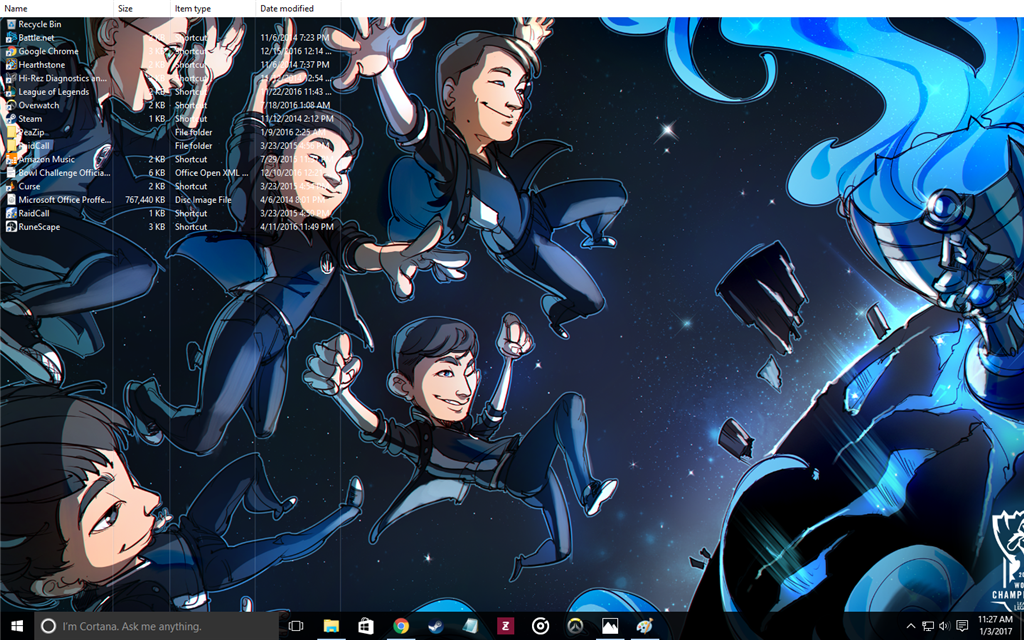Click Shortcut type in the Curse row
Image resolution: width=1024 pixels, height=640 pixels.
[x=191, y=186]
